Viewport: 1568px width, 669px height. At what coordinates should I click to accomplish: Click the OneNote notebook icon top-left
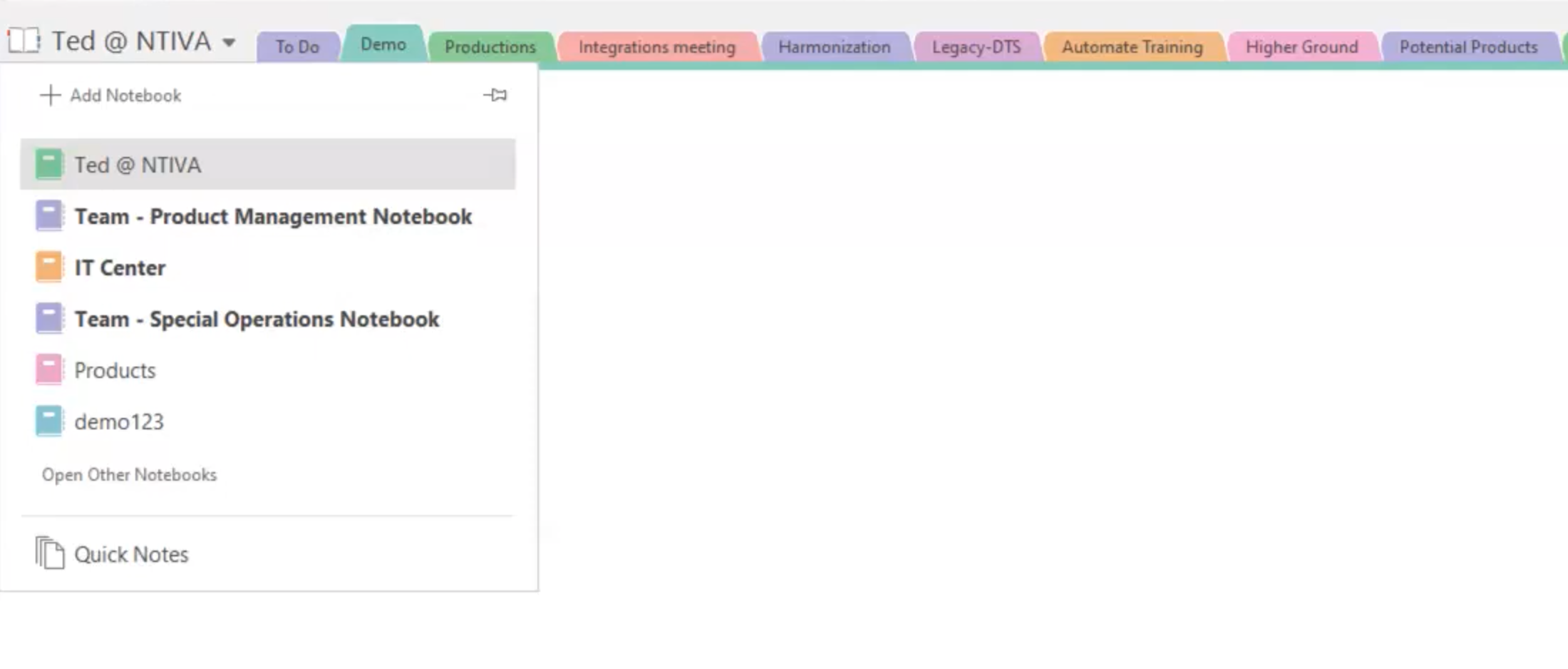pos(24,41)
